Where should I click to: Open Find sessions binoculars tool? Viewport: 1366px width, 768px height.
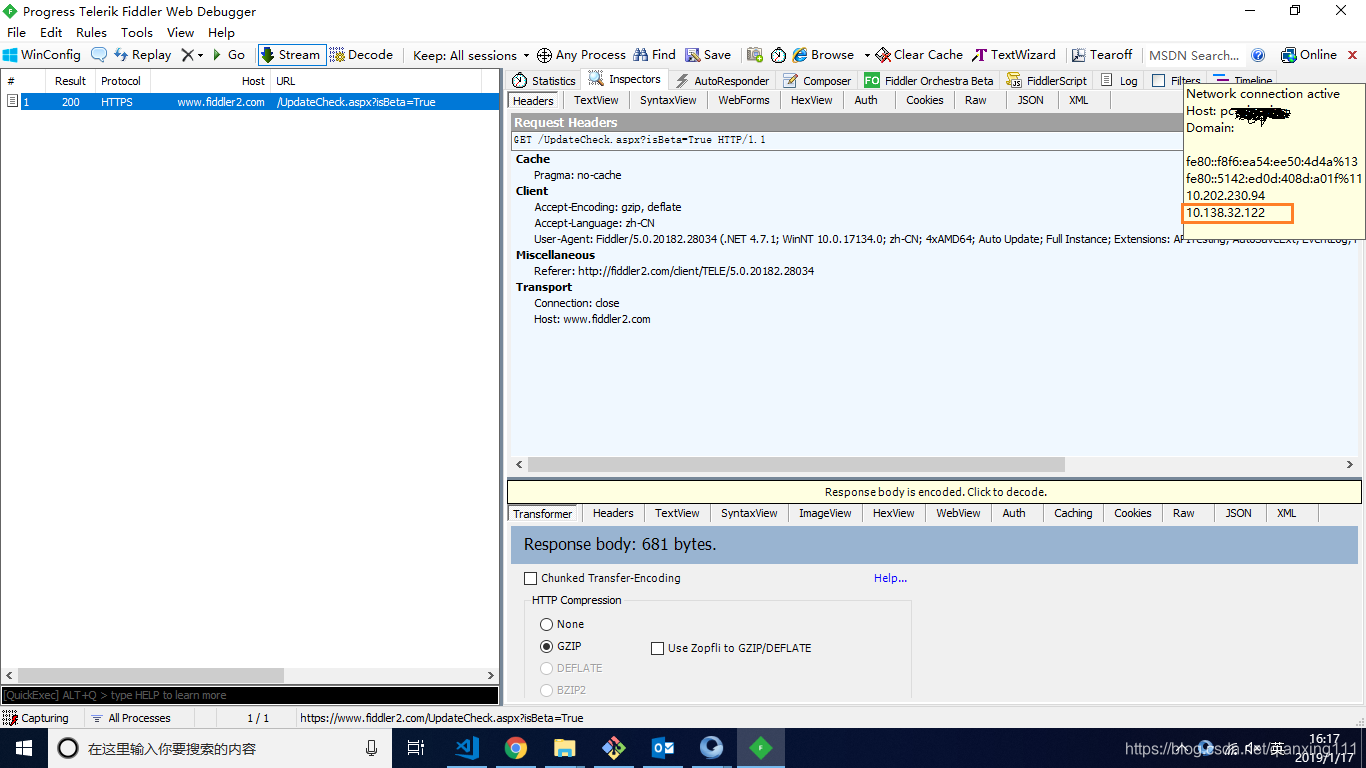point(654,55)
